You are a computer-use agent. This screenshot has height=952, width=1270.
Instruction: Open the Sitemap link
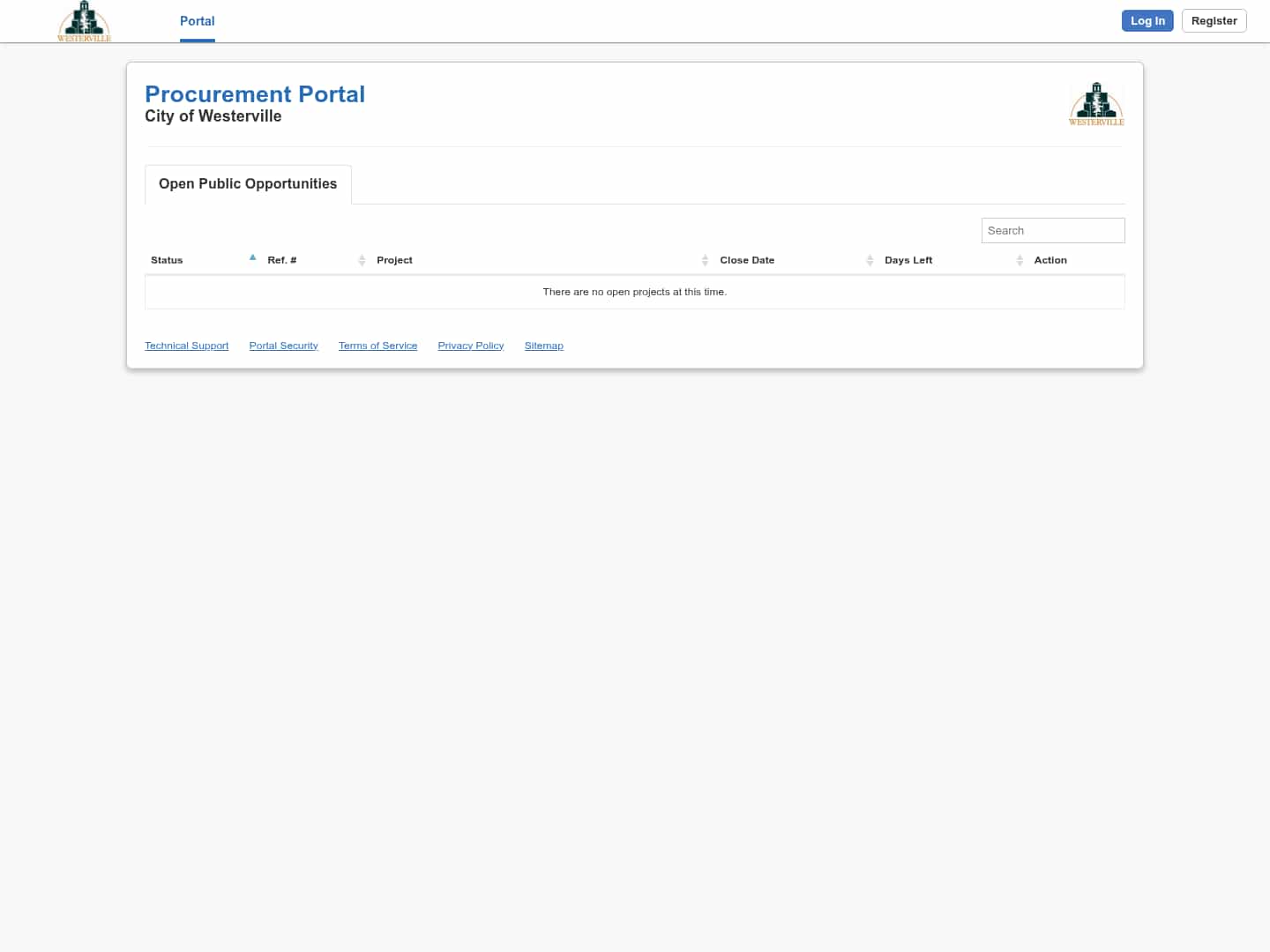(544, 346)
